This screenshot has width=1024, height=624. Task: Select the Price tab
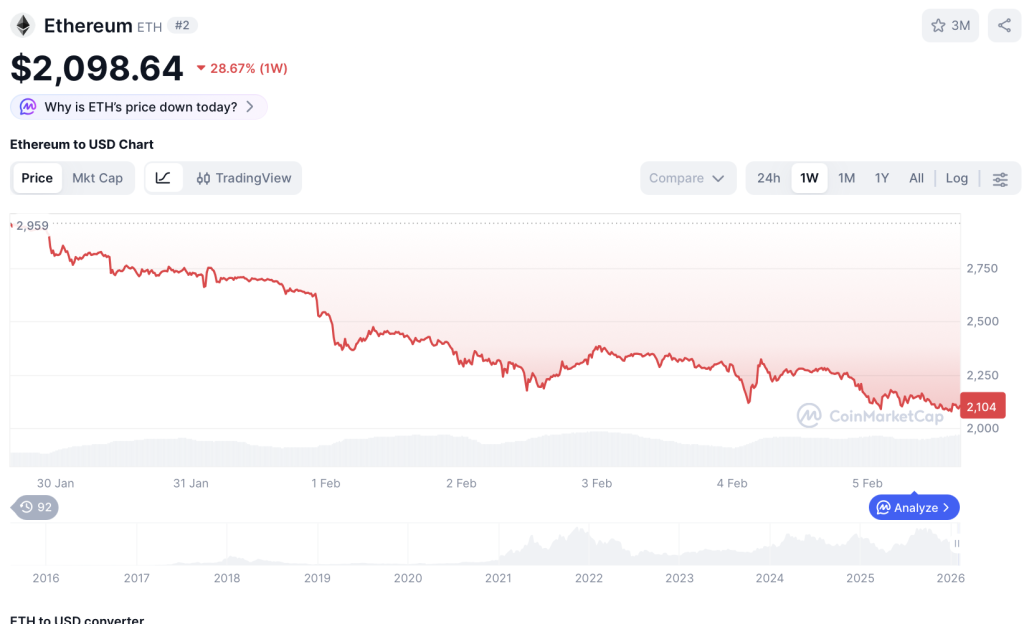point(37,177)
